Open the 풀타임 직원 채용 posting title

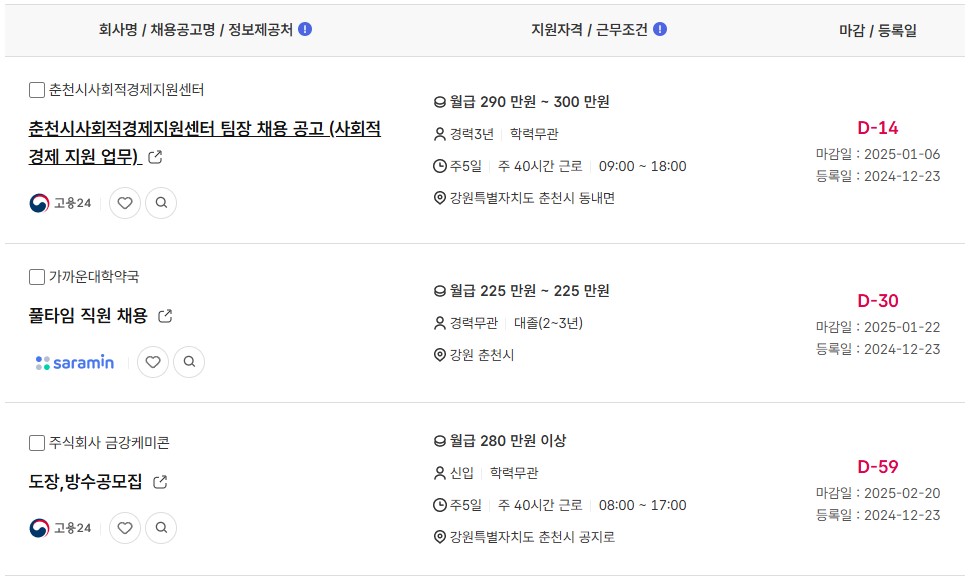88,316
